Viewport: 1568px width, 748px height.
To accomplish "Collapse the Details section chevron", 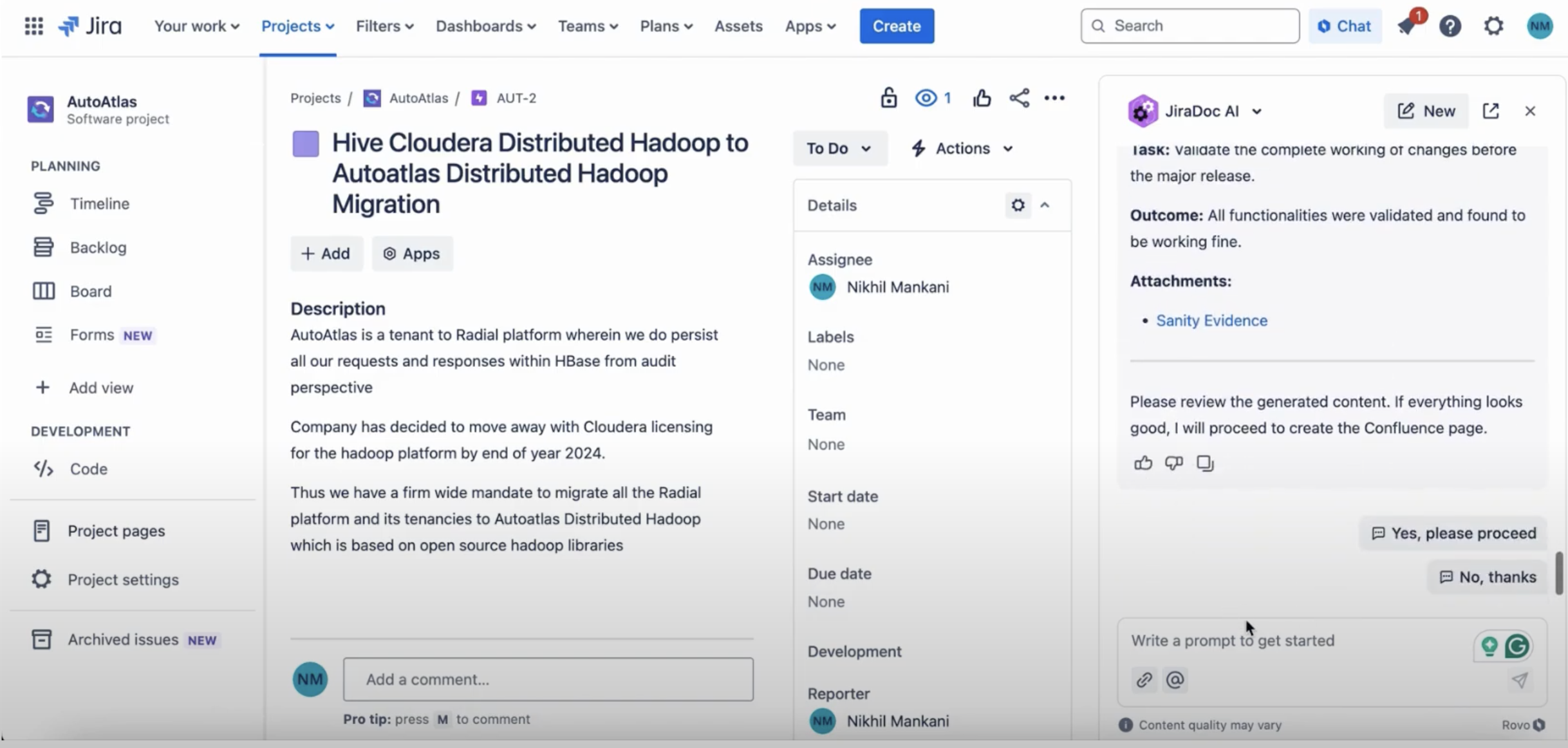I will pyautogui.click(x=1045, y=205).
